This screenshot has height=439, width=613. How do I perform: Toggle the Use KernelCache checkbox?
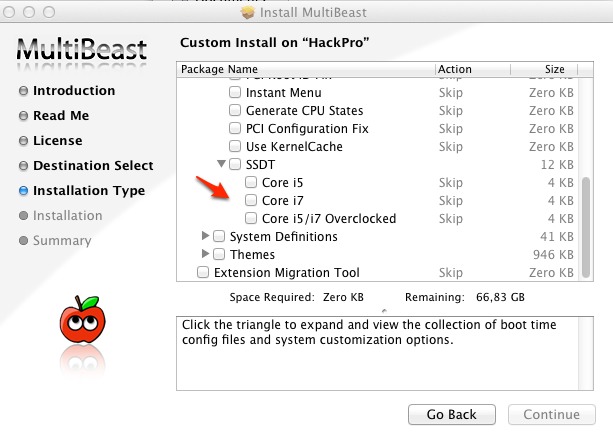tap(235, 146)
